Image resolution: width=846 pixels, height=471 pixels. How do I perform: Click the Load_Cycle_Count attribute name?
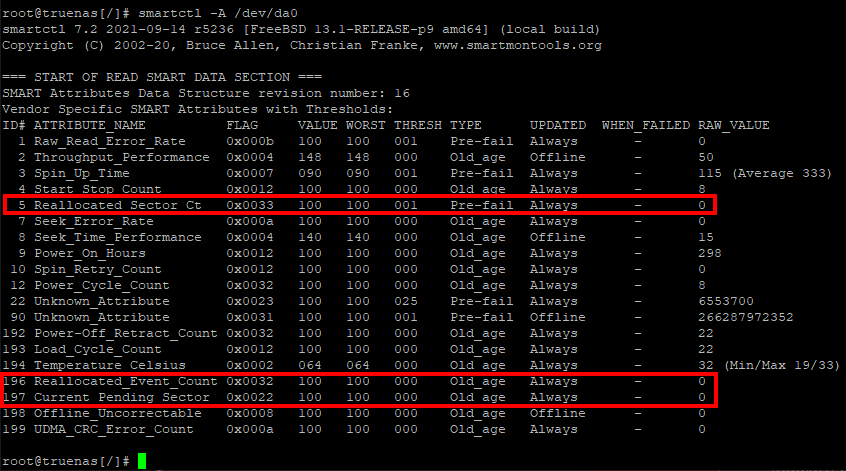tap(98, 349)
